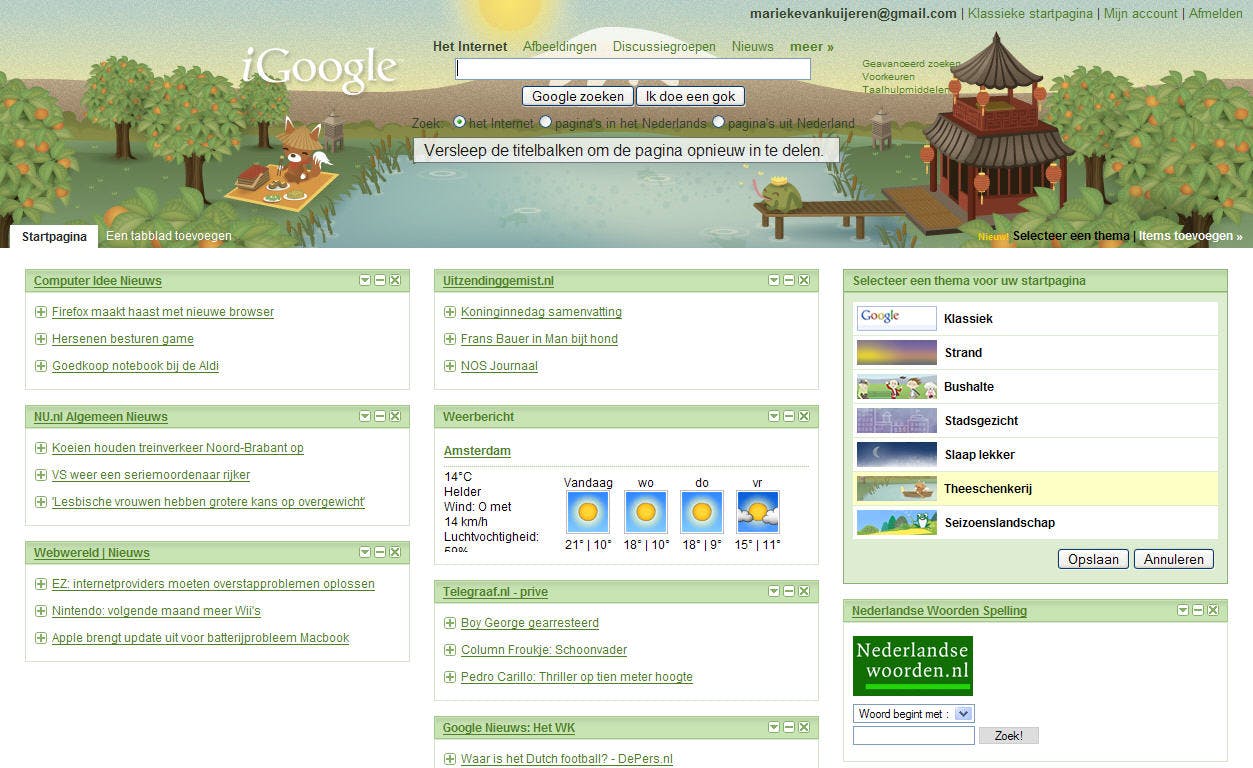Minimize the Uitzendinggemist.nl gadget
The height and width of the screenshot is (768, 1253).
(x=789, y=280)
